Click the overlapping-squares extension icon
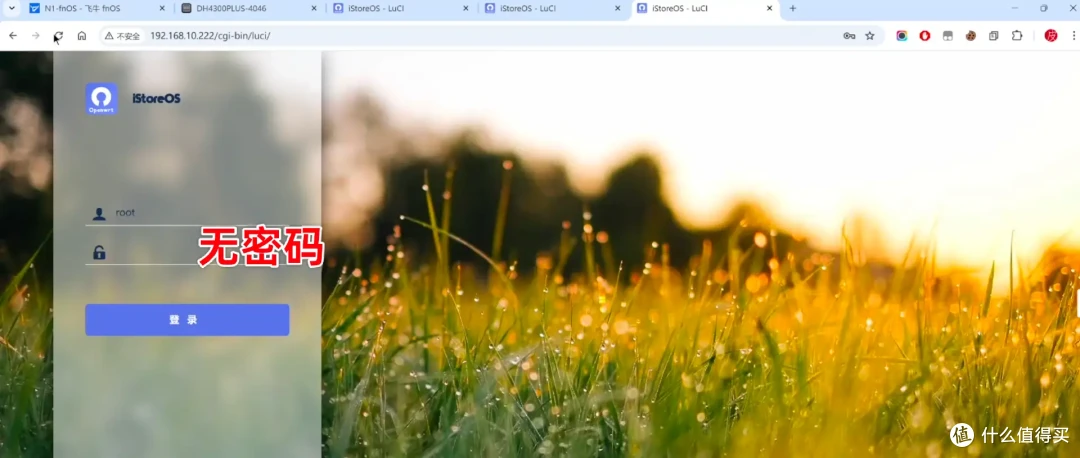 [x=994, y=36]
